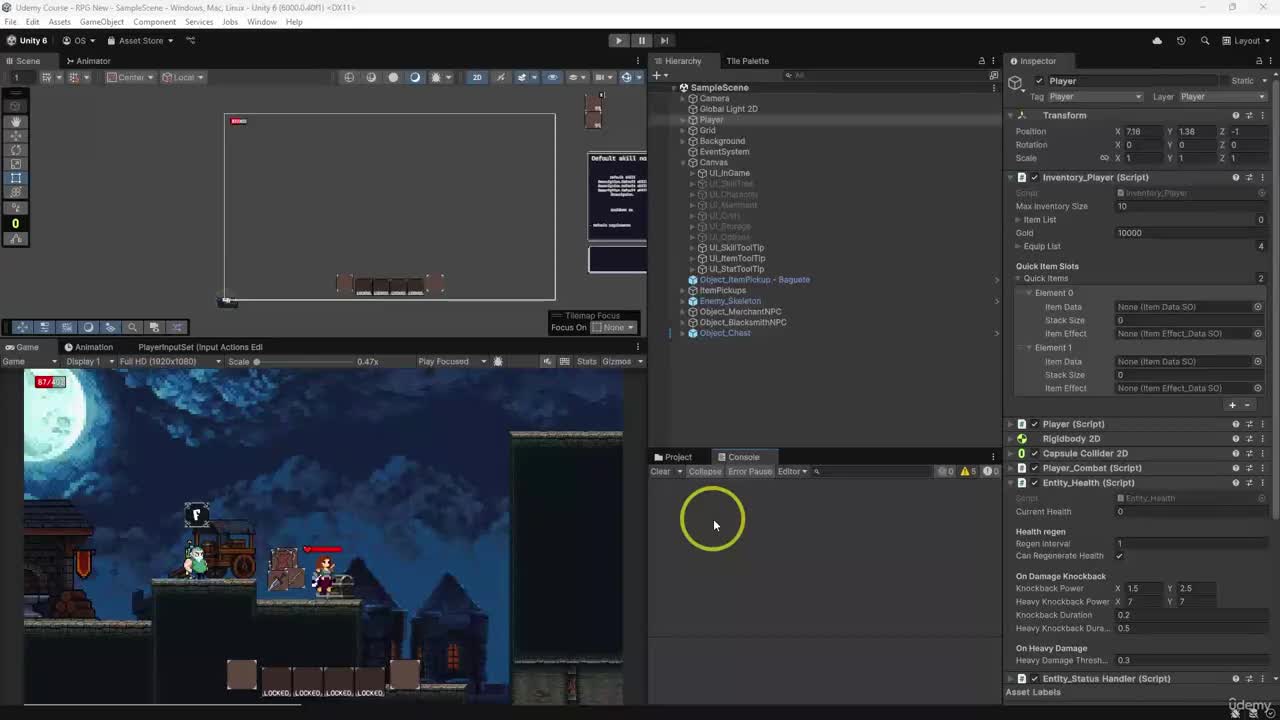This screenshot has width=1280, height=720.
Task: Expand the Equip List foldout
Action: pos(1019,247)
